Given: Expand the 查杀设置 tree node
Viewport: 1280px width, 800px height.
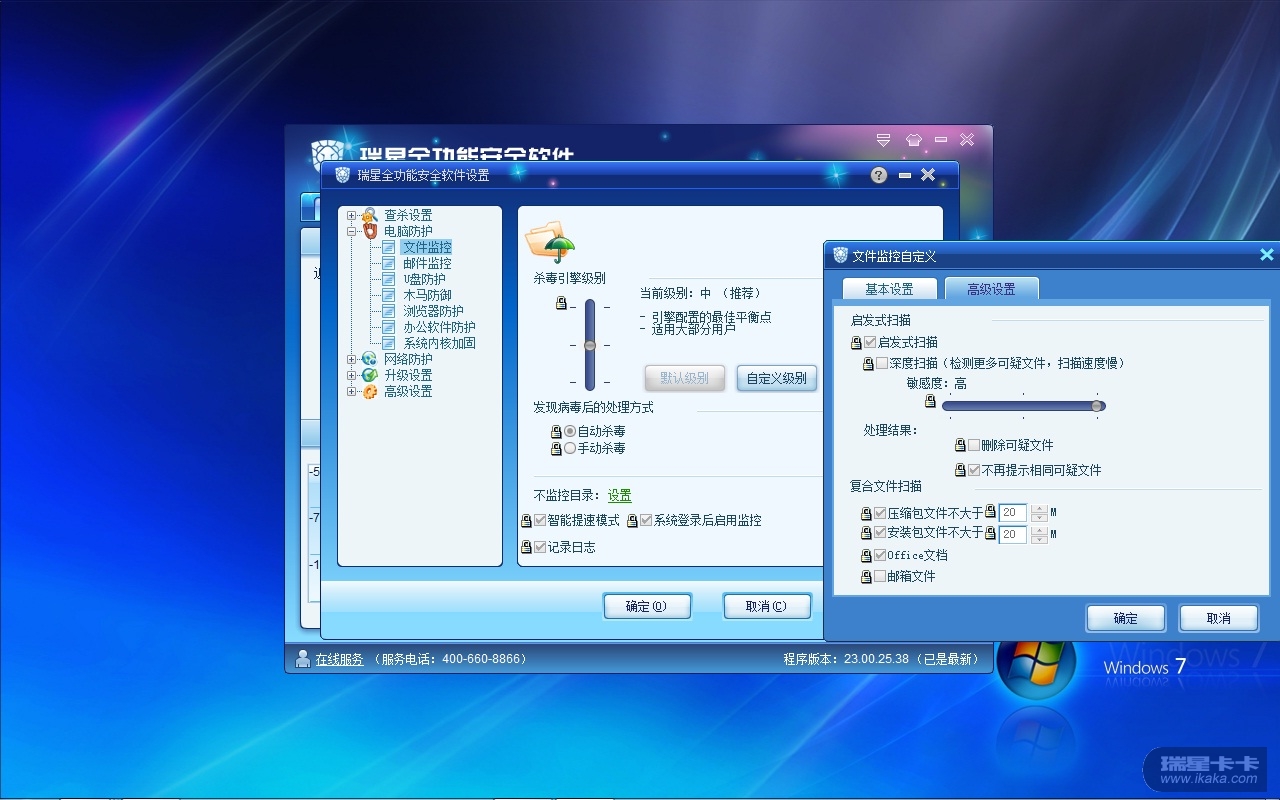Looking at the screenshot, I should click(351, 215).
